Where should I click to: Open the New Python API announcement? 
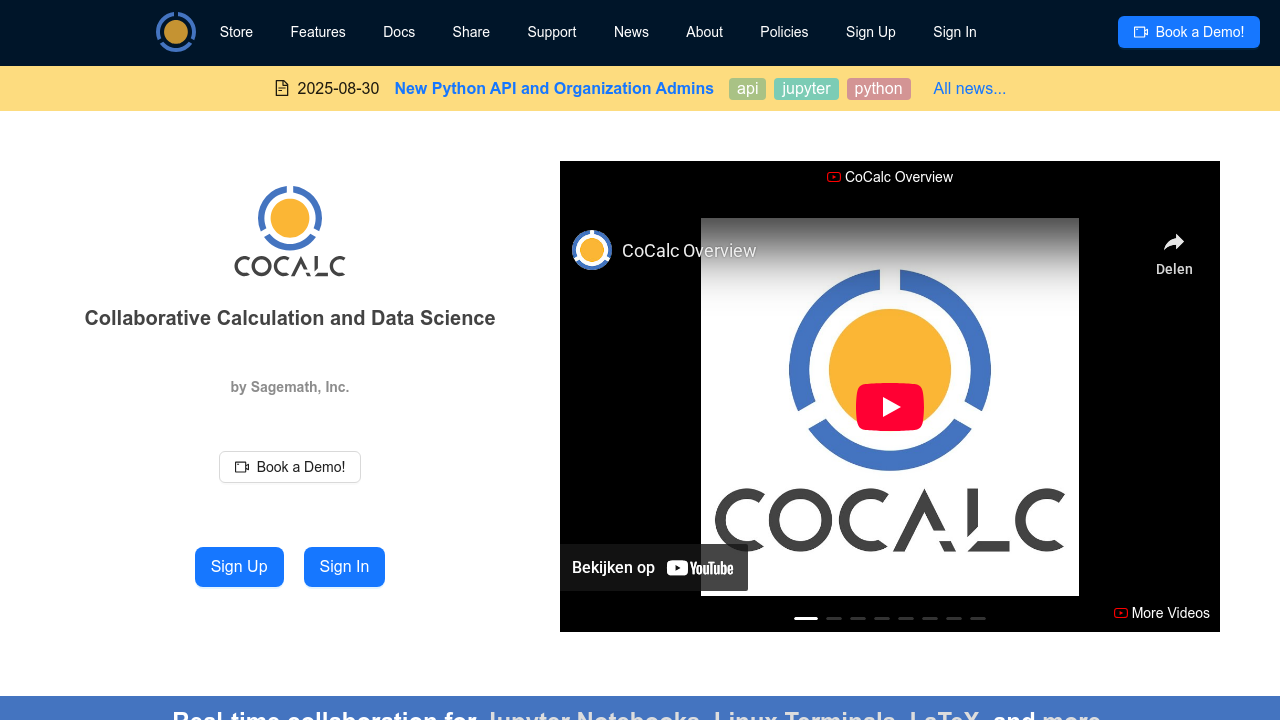point(554,88)
